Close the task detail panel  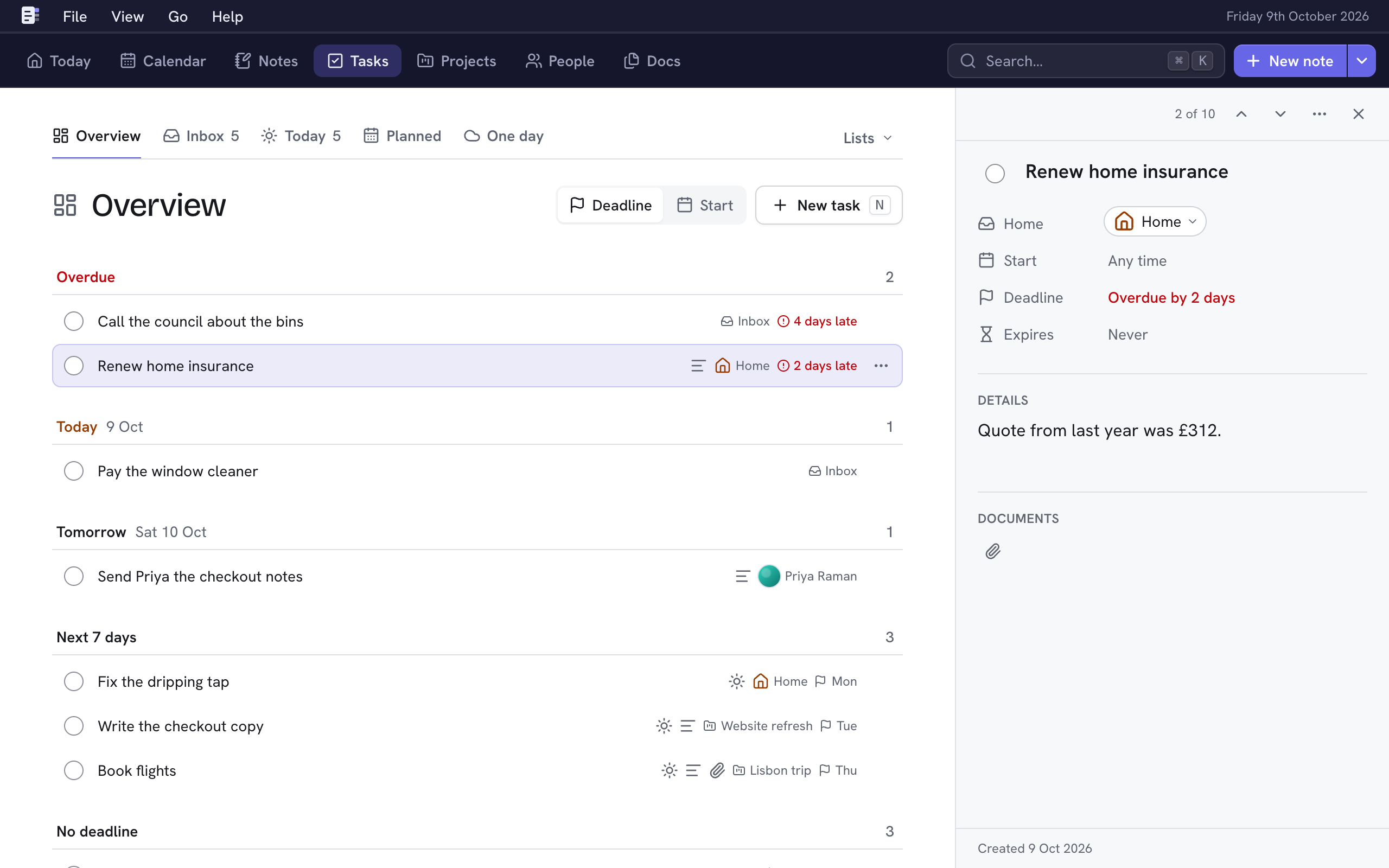[x=1358, y=114]
